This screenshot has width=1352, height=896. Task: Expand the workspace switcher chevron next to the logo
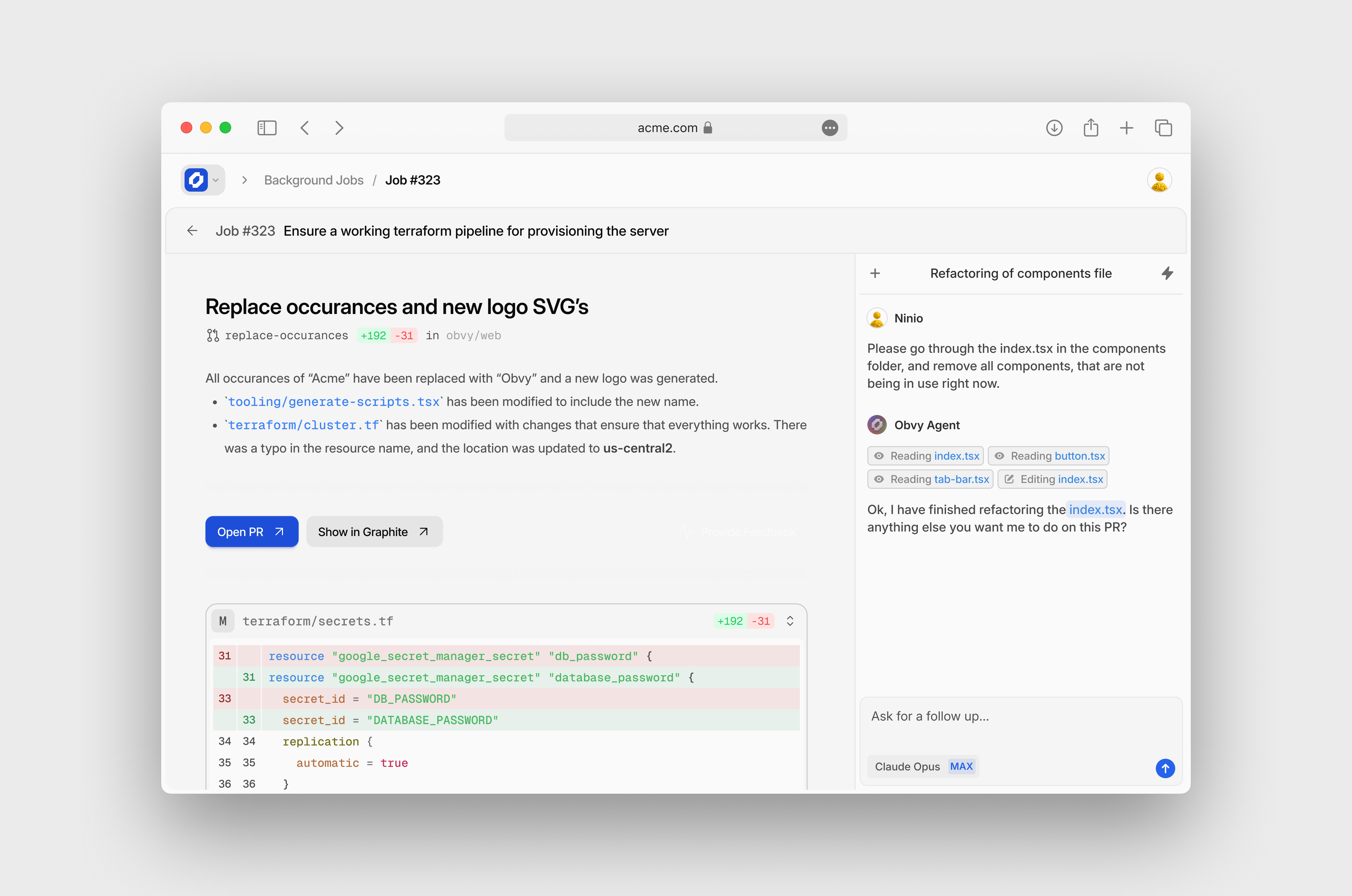tap(216, 180)
